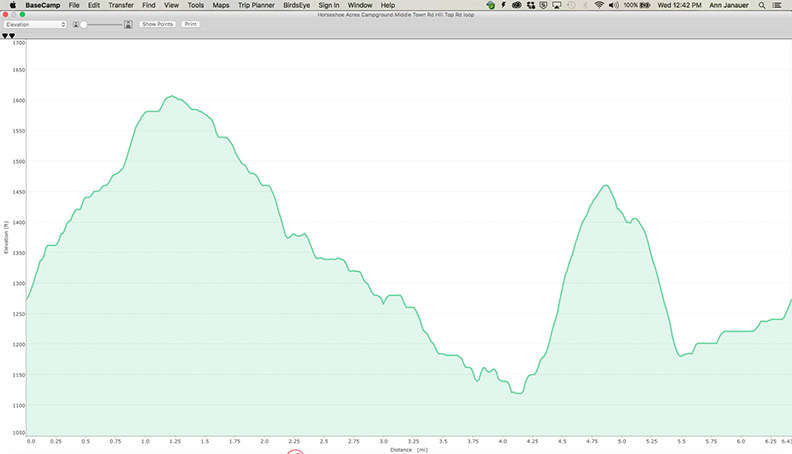
Task: Click the Wi-Fi status icon
Action: coord(599,5)
